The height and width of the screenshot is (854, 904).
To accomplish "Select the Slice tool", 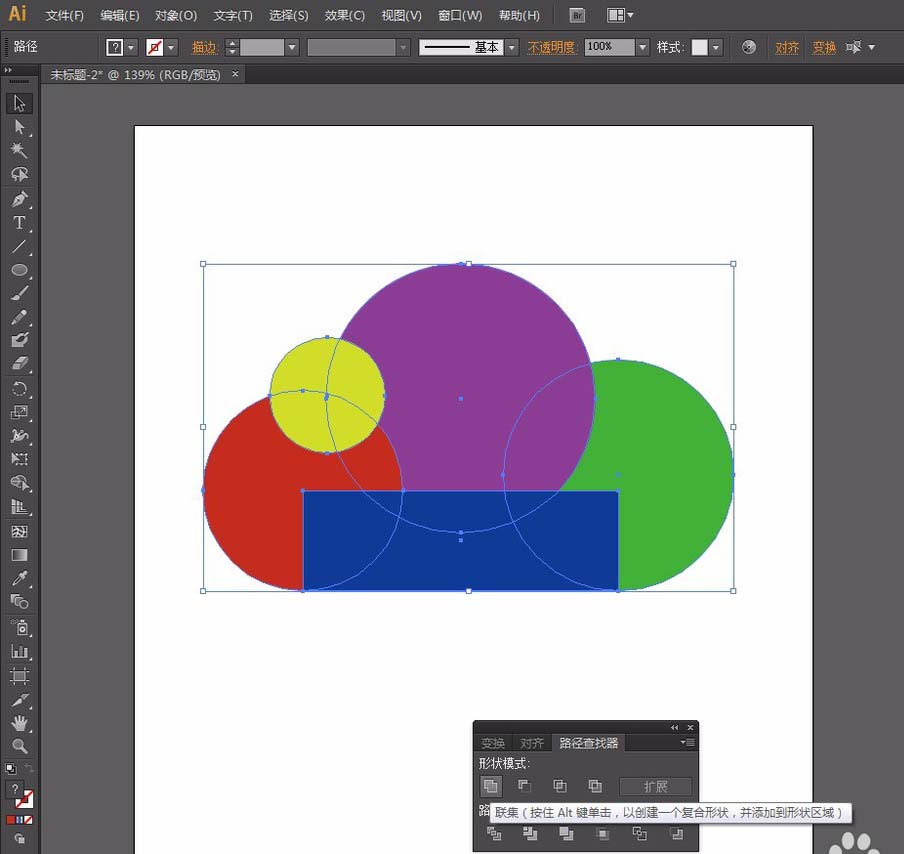I will pyautogui.click(x=20, y=699).
